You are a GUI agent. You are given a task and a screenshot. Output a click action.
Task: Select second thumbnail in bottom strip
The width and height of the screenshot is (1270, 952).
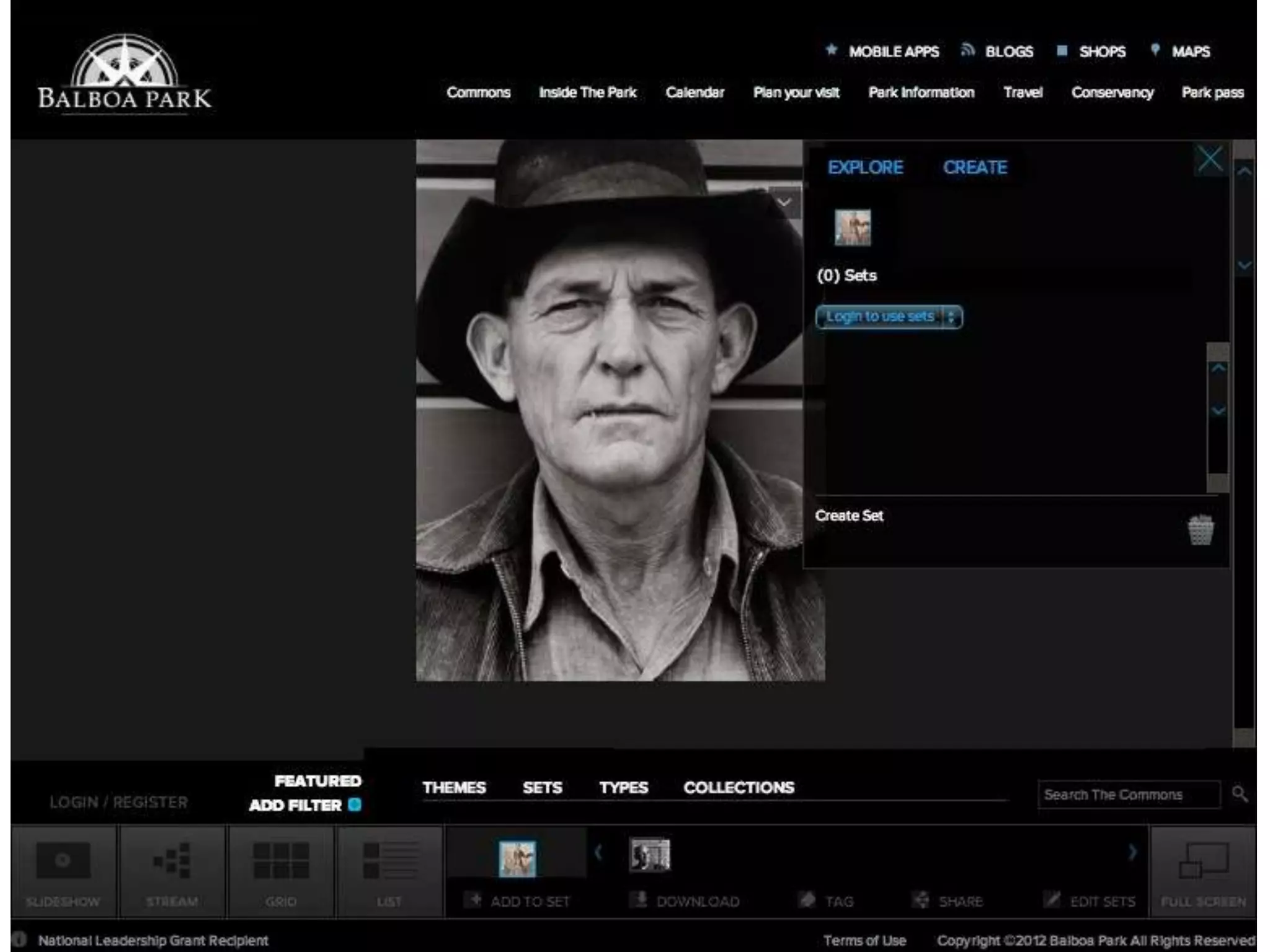coord(649,855)
